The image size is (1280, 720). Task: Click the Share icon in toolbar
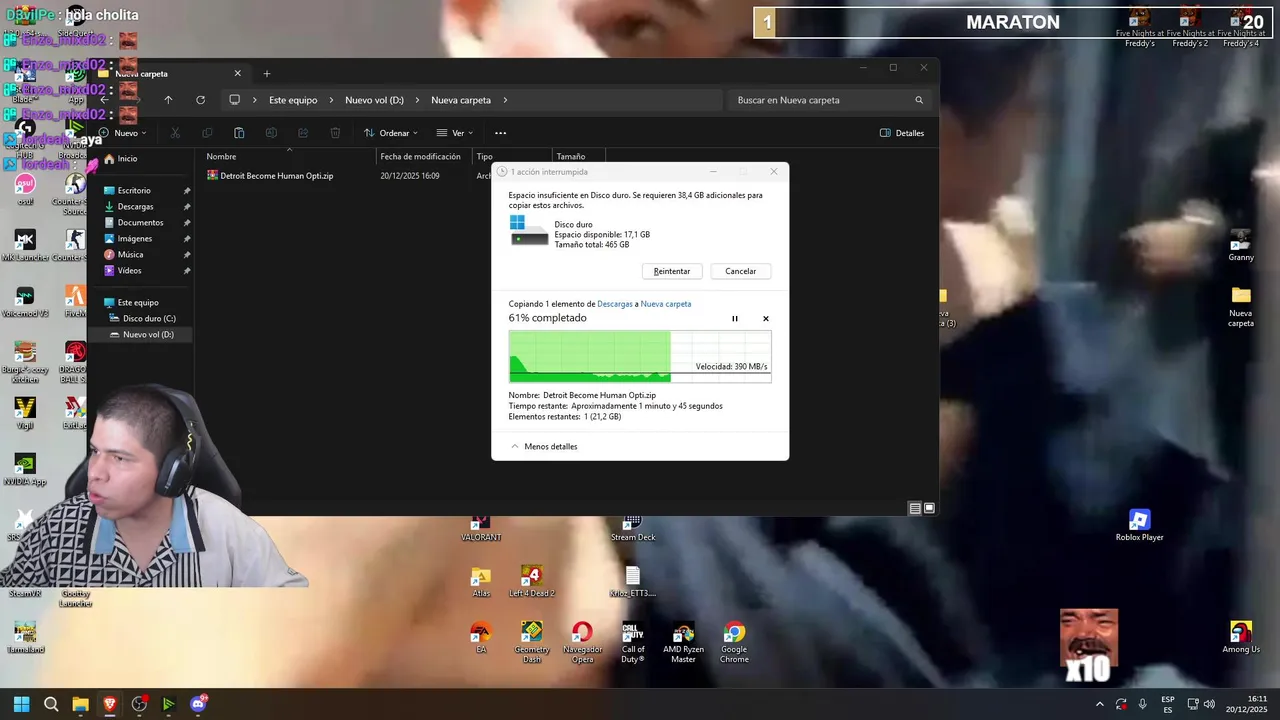[x=303, y=133]
